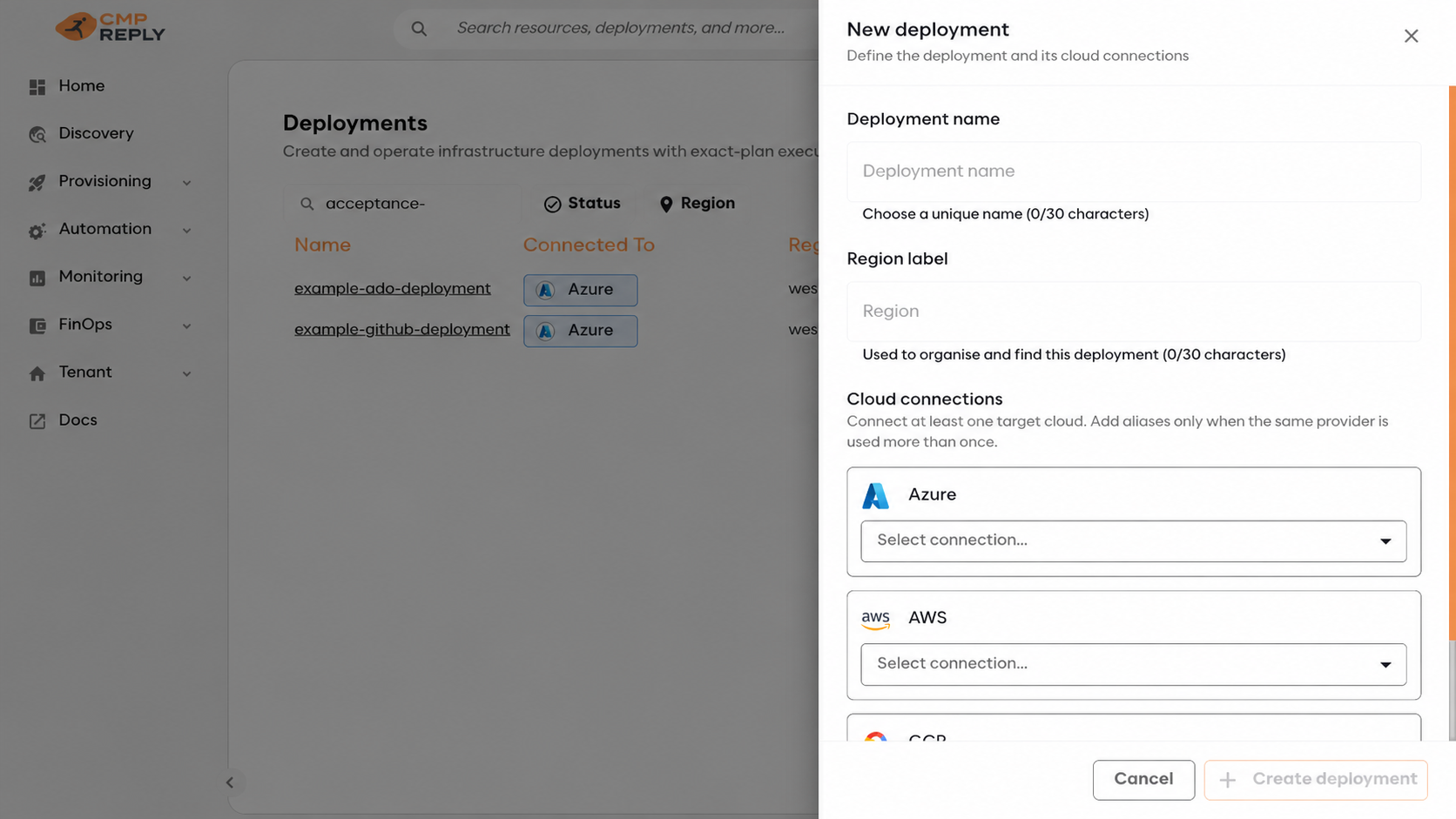Open the Azure Select connection dropdown
Viewport: 1456px width, 819px height.
point(1133,541)
